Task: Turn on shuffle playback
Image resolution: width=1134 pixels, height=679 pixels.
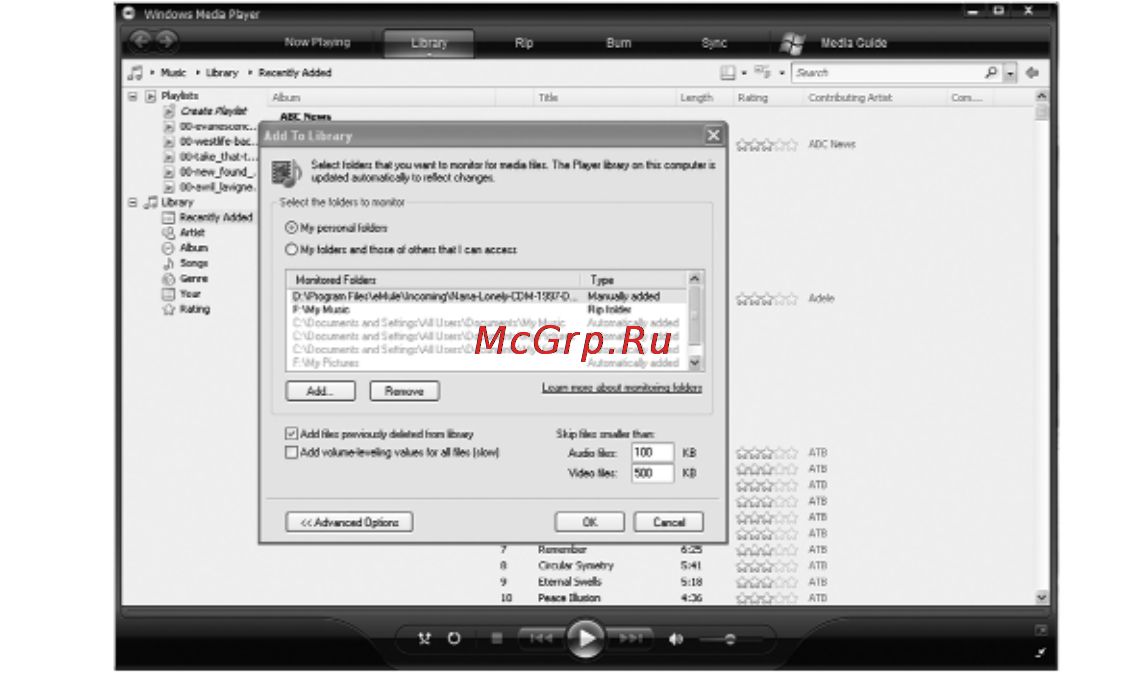Action: (x=425, y=639)
